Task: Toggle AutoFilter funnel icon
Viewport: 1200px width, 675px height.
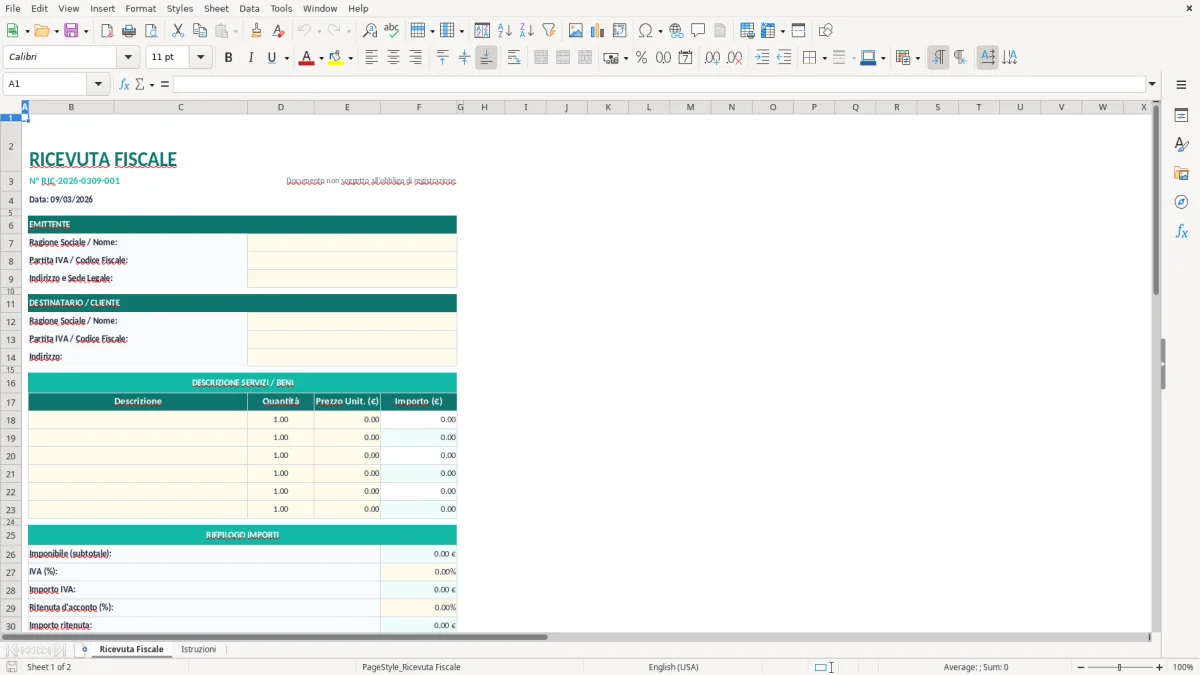Action: pos(548,31)
